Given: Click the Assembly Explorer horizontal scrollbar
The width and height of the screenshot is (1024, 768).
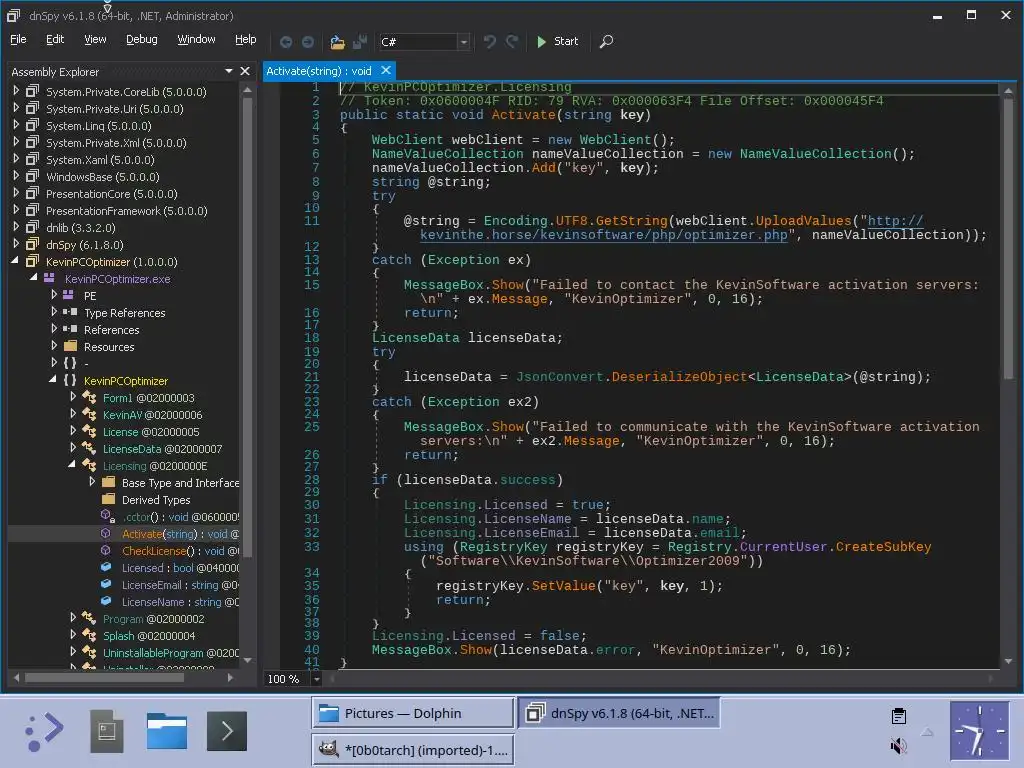Looking at the screenshot, I should (104, 678).
